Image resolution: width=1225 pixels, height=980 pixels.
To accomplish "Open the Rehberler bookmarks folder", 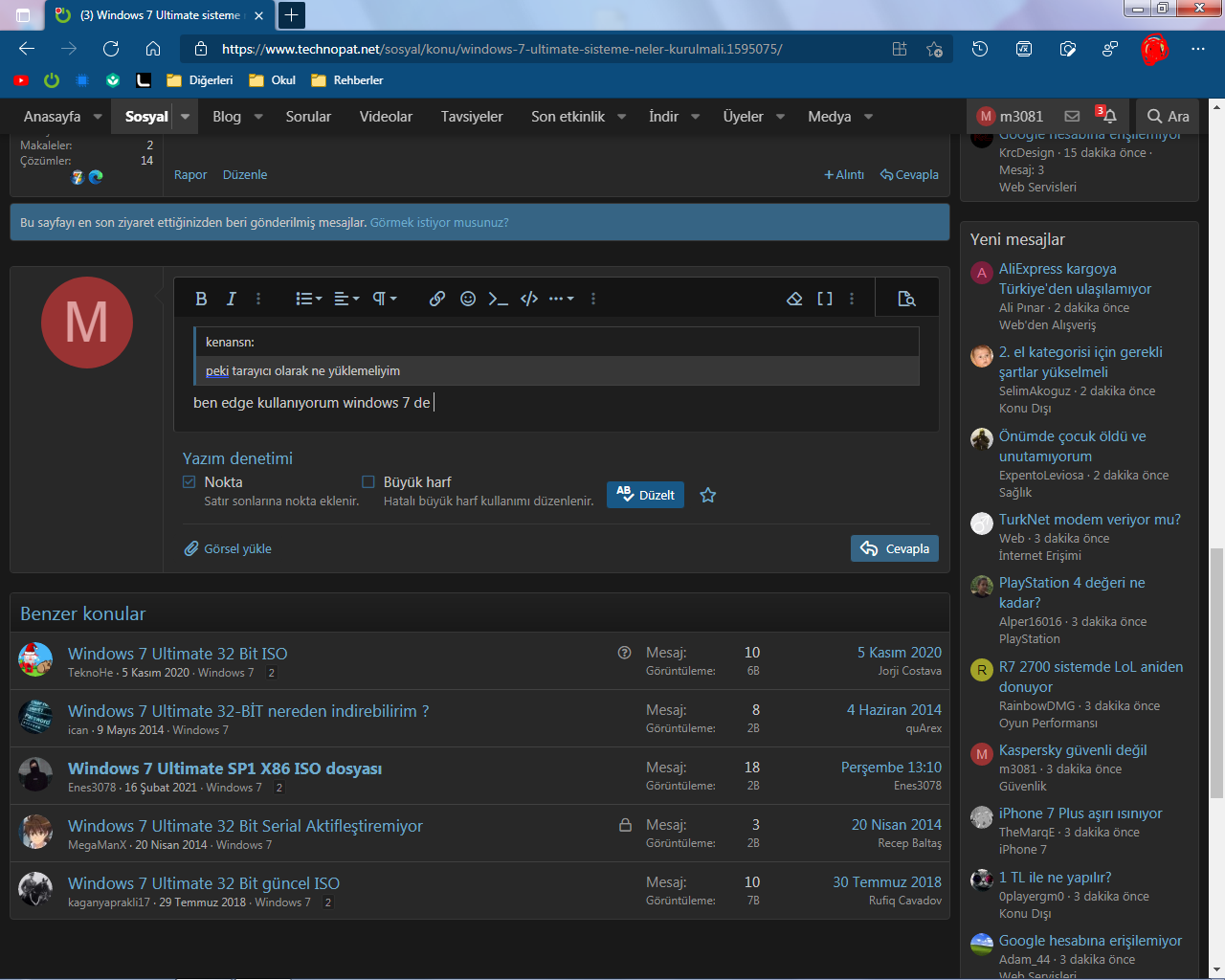I will point(346,80).
